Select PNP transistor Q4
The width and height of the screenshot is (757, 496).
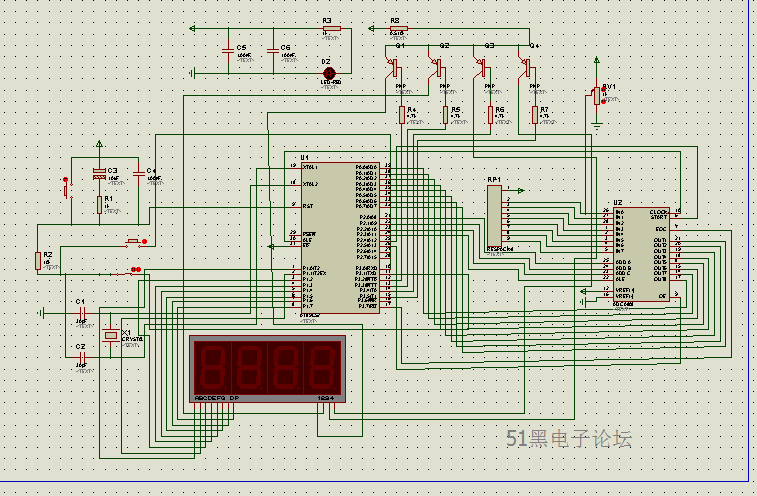526,68
